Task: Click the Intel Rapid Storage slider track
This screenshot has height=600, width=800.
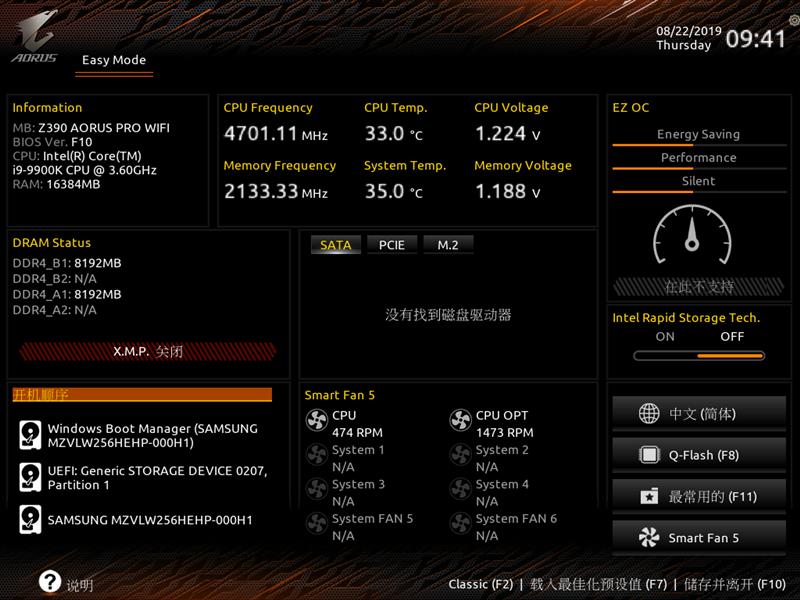Action: point(699,356)
